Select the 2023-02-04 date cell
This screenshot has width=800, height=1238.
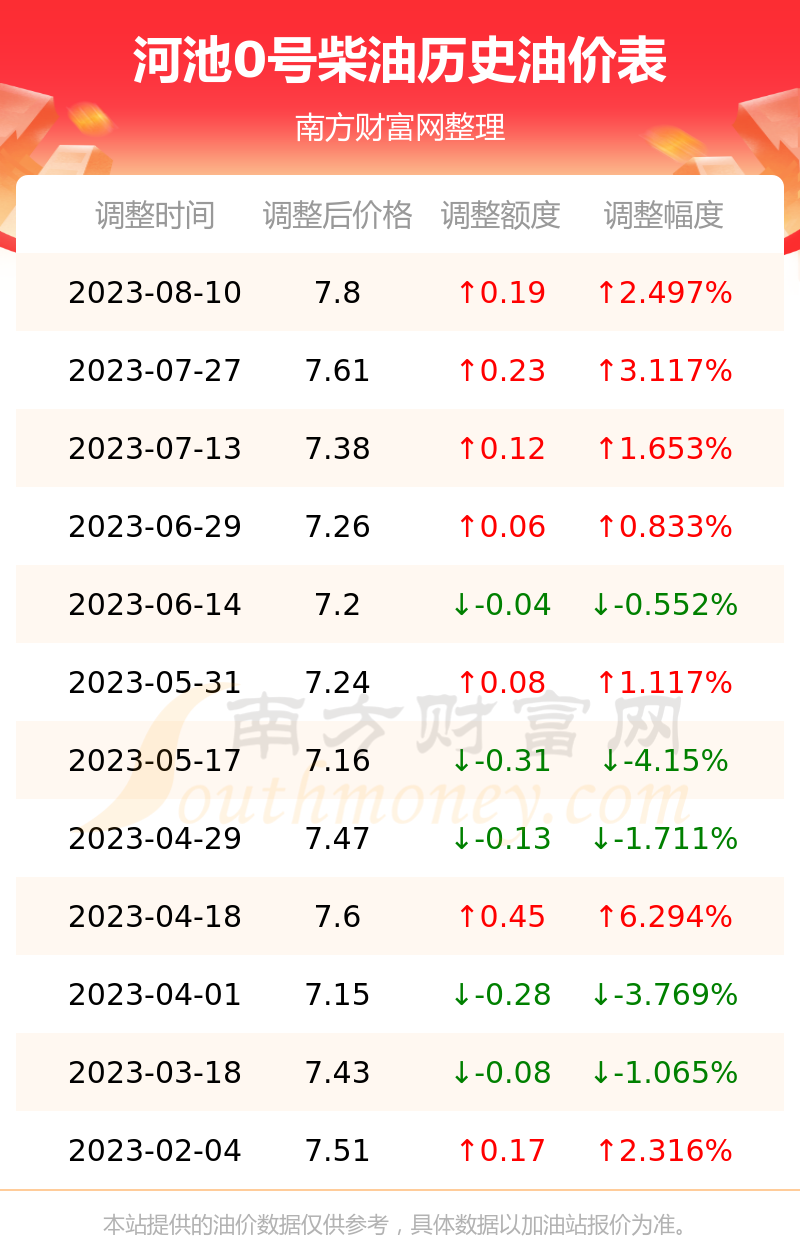point(155,1151)
